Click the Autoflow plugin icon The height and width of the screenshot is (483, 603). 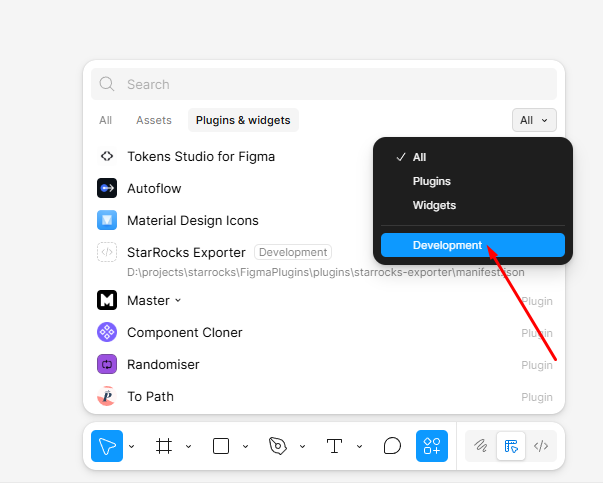pyautogui.click(x=107, y=188)
